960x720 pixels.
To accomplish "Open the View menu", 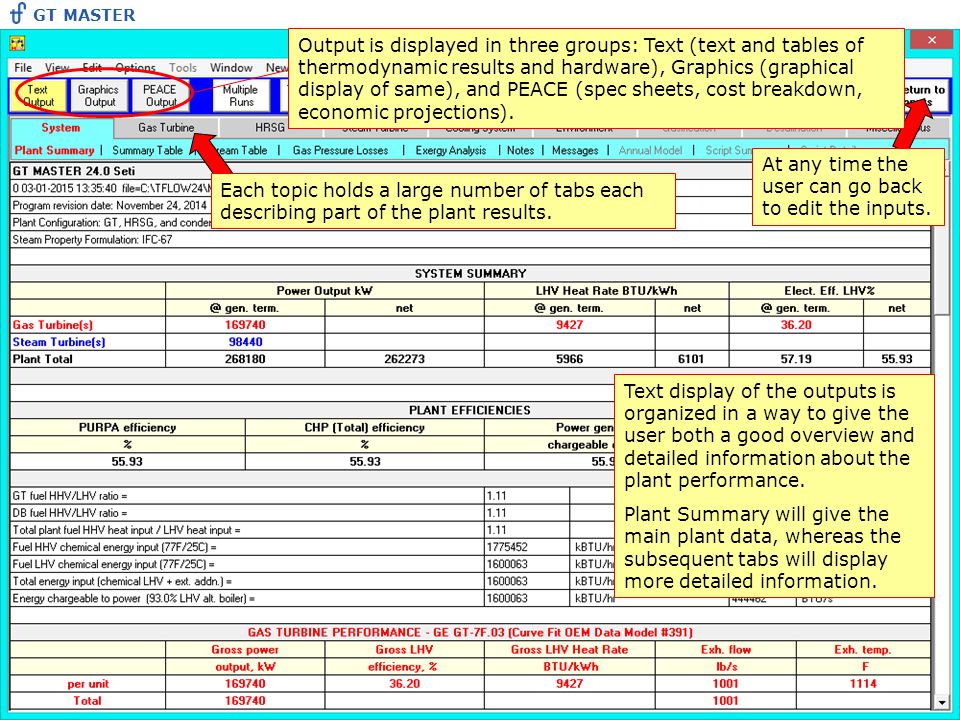I will click(x=57, y=67).
